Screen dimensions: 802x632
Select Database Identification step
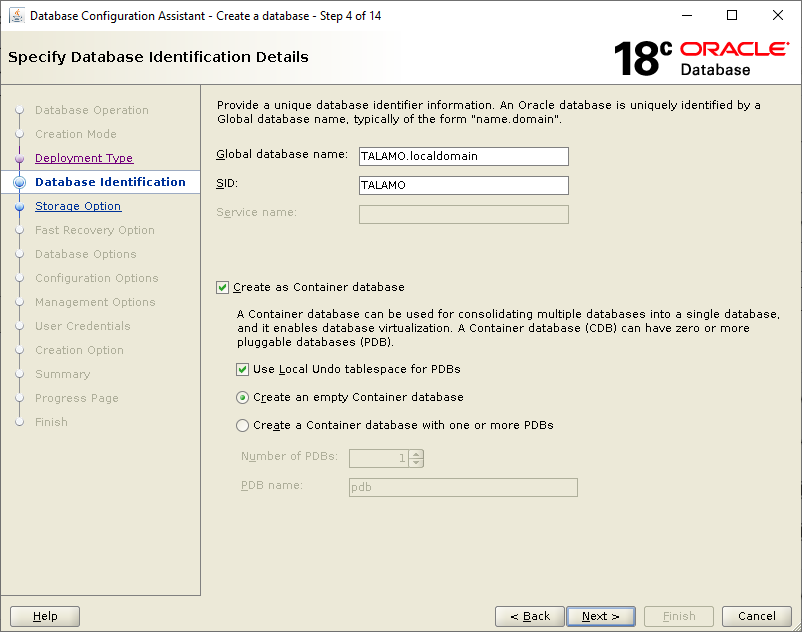tap(110, 182)
